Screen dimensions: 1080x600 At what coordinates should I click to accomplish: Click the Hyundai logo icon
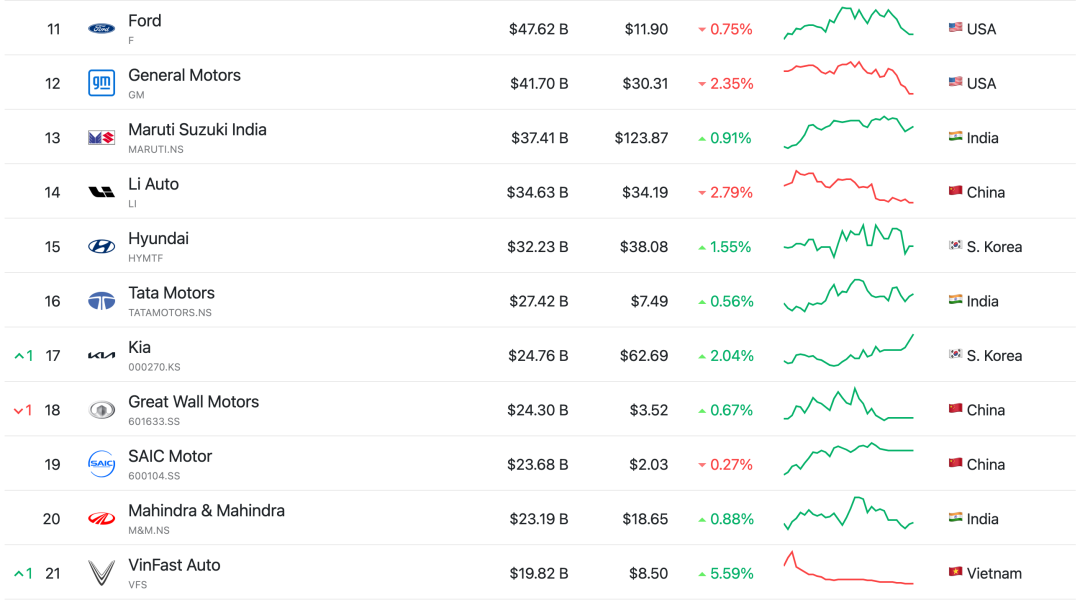(x=101, y=247)
